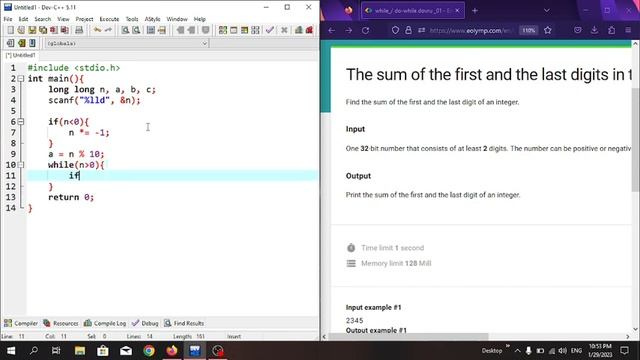Open the Help menu in Dev-C++
The width and height of the screenshot is (640, 360).
click(x=200, y=19)
